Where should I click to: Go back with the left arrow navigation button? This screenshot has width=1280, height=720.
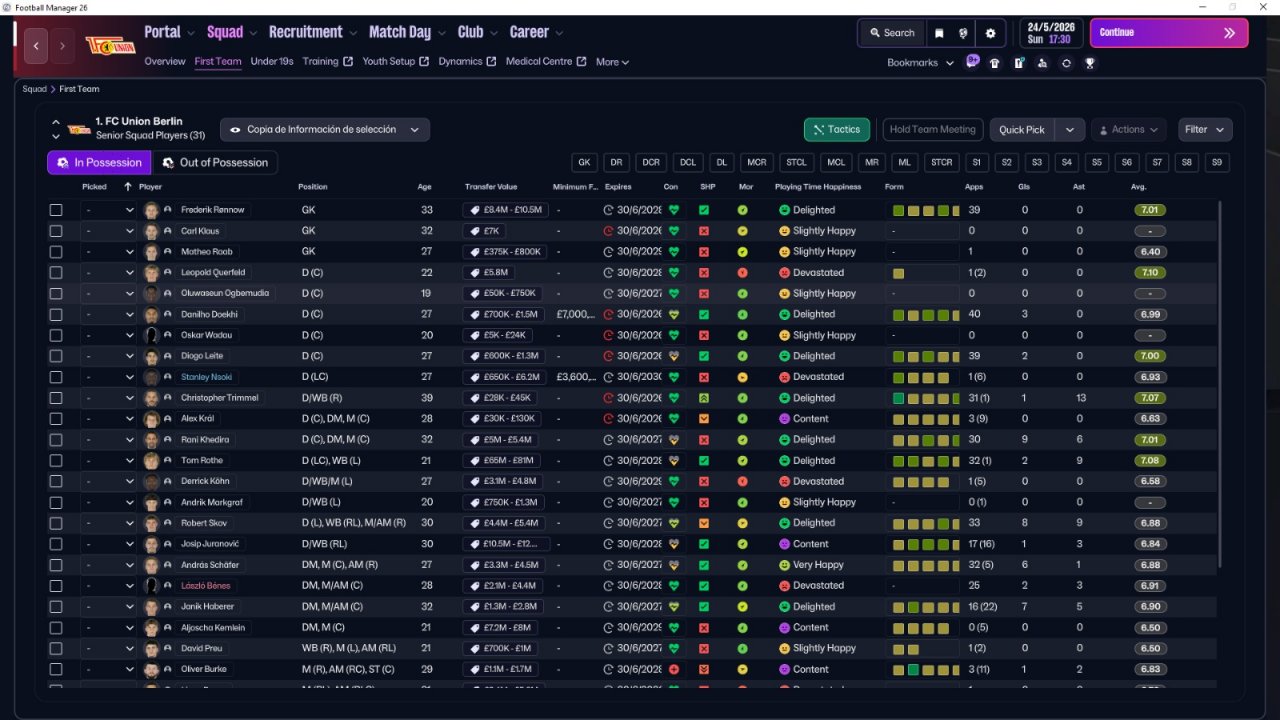click(x=36, y=46)
